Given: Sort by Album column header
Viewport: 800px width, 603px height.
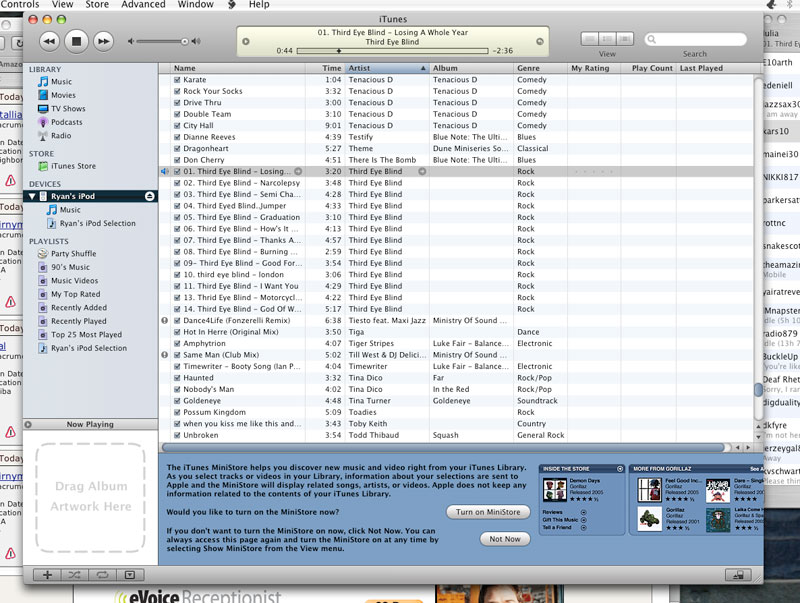Looking at the screenshot, I should [471, 68].
